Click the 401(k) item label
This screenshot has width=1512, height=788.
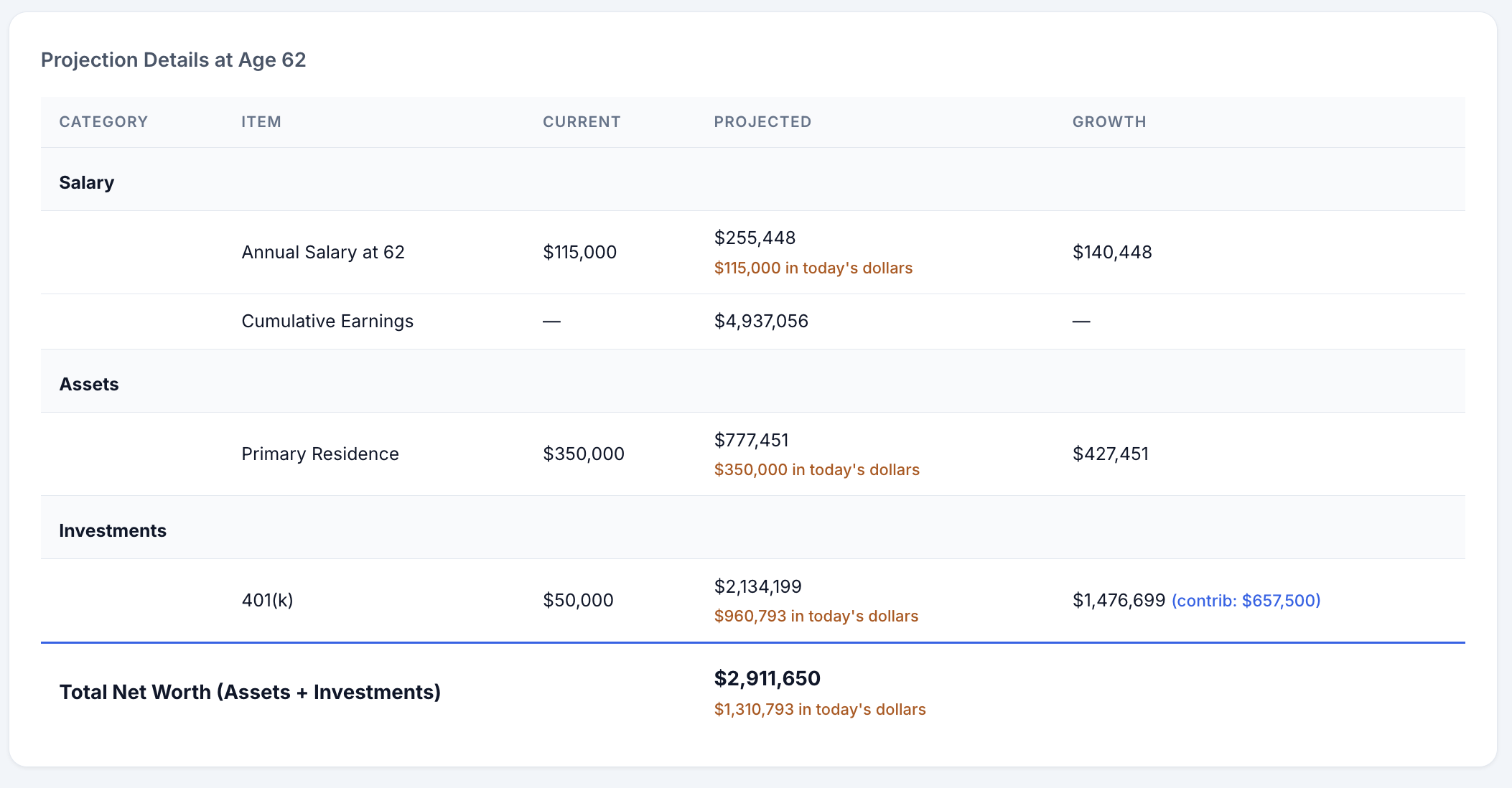(x=267, y=601)
